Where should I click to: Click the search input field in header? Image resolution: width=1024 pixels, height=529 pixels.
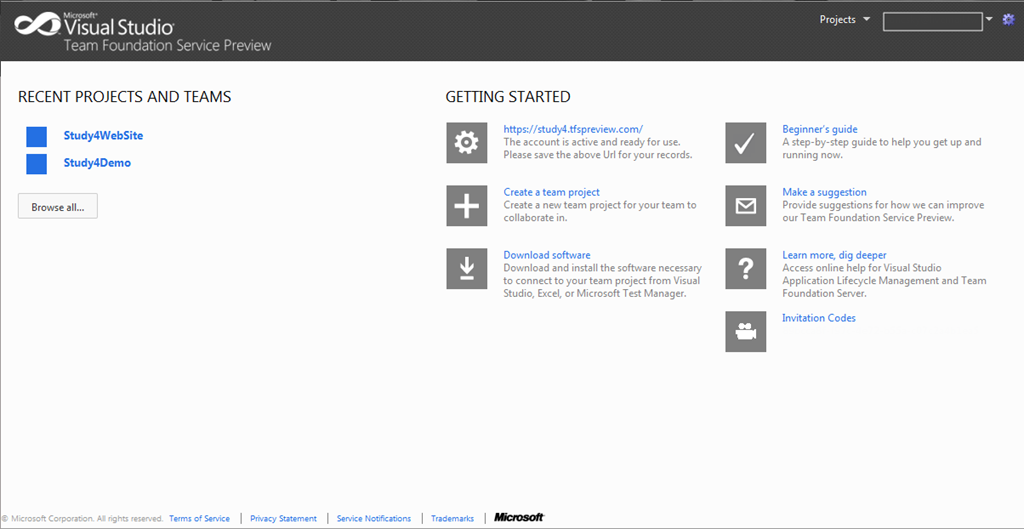933,22
